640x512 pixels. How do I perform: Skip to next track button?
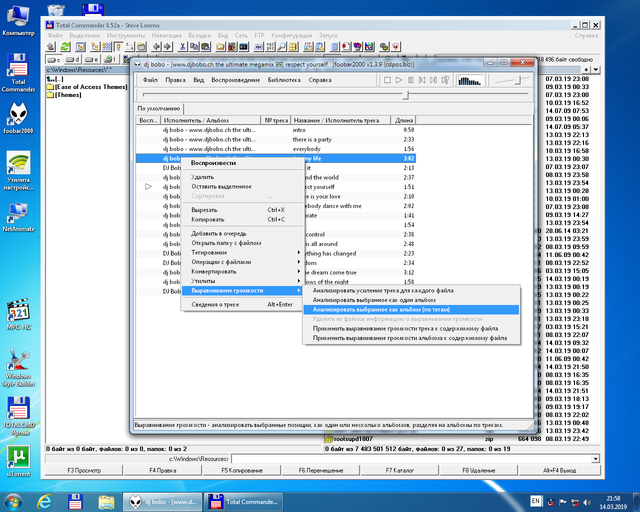(x=433, y=80)
